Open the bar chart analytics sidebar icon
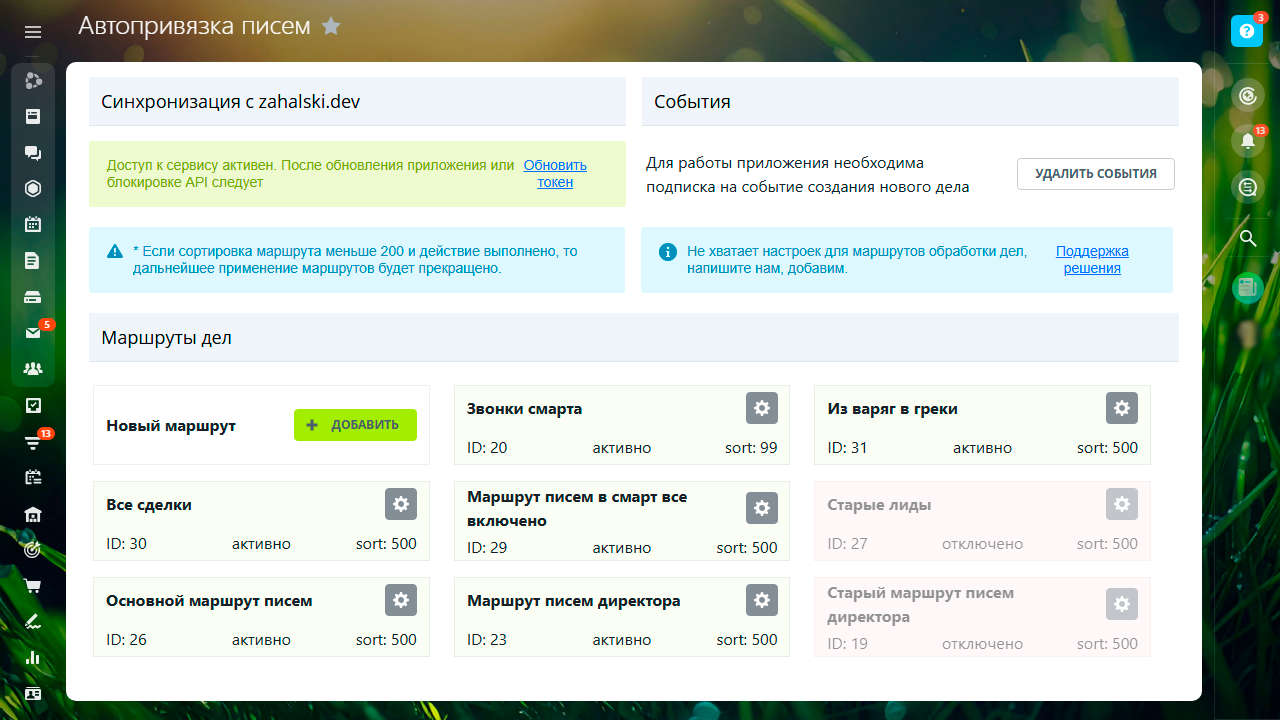The height and width of the screenshot is (720, 1280). pos(33,658)
